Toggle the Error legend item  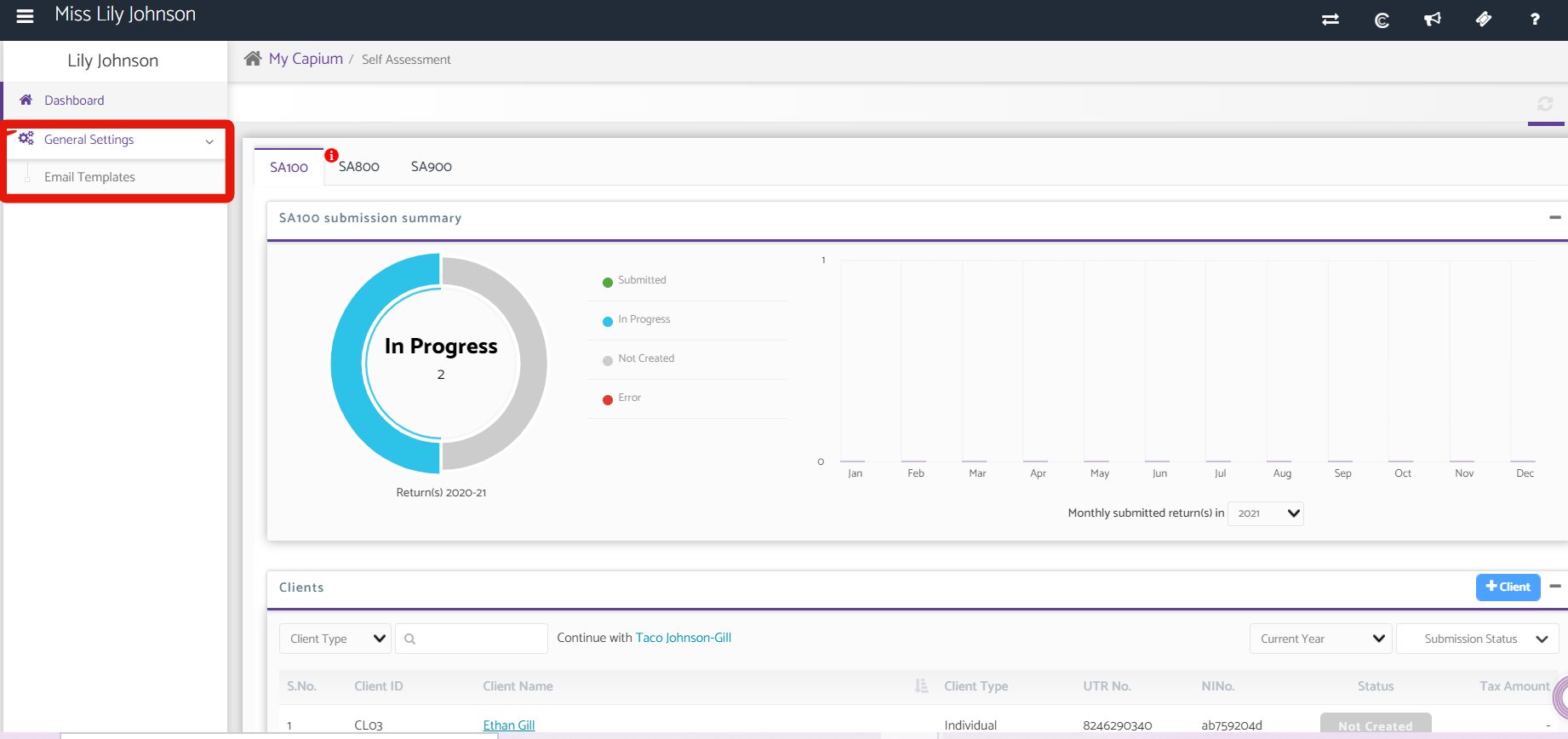point(621,398)
